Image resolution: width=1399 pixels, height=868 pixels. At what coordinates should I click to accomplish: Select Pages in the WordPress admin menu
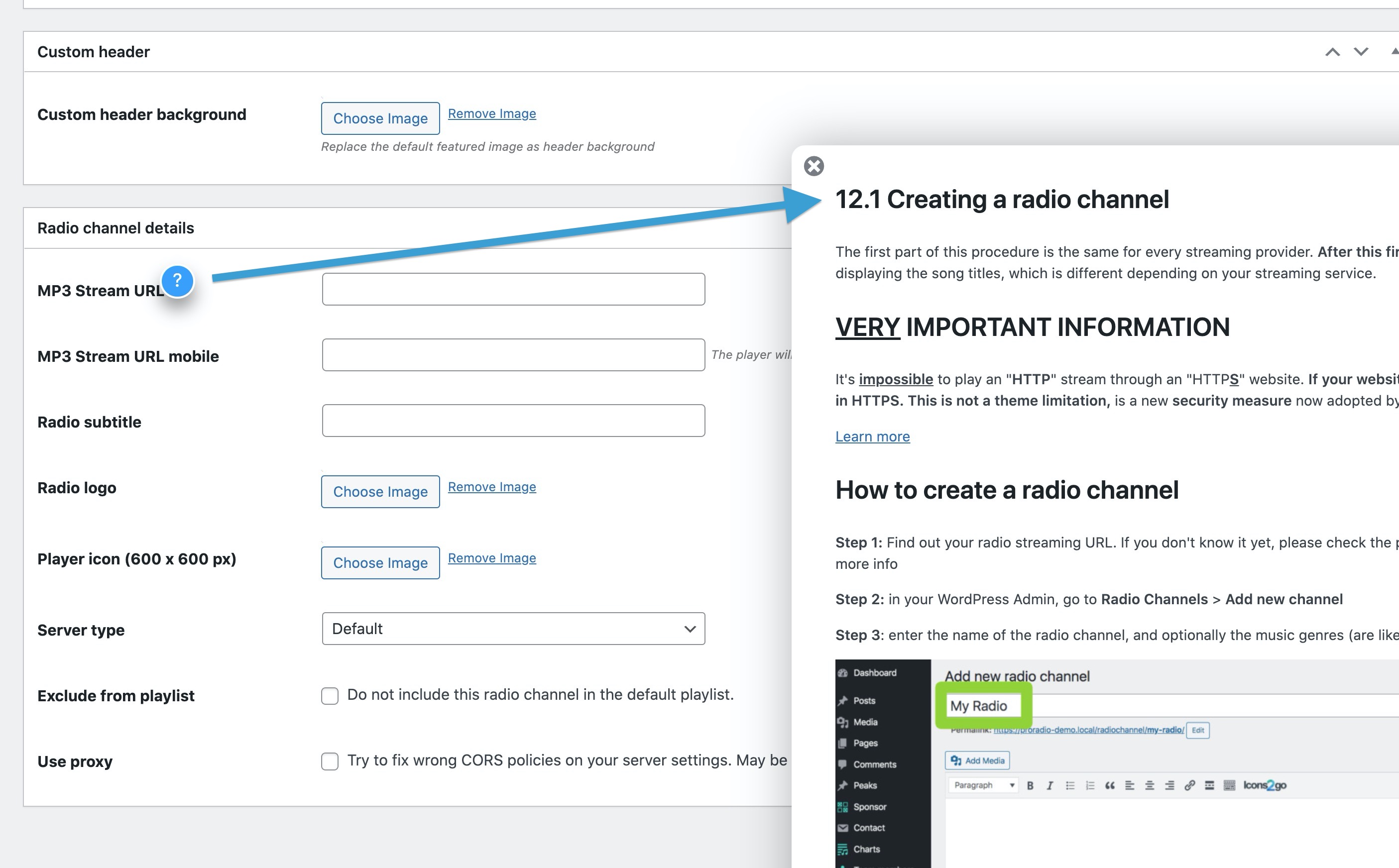[x=865, y=743]
